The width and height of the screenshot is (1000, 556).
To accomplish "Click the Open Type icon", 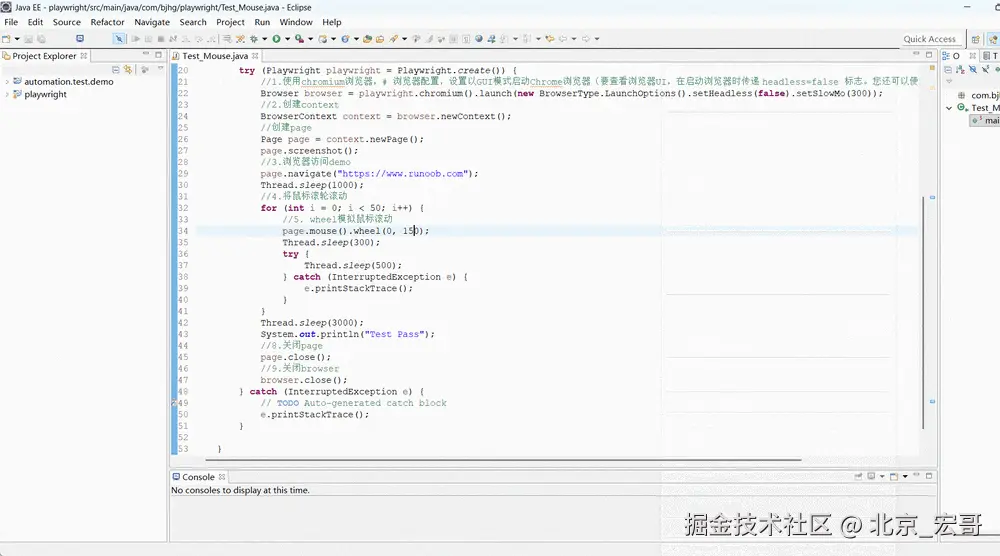I will click(x=367, y=39).
